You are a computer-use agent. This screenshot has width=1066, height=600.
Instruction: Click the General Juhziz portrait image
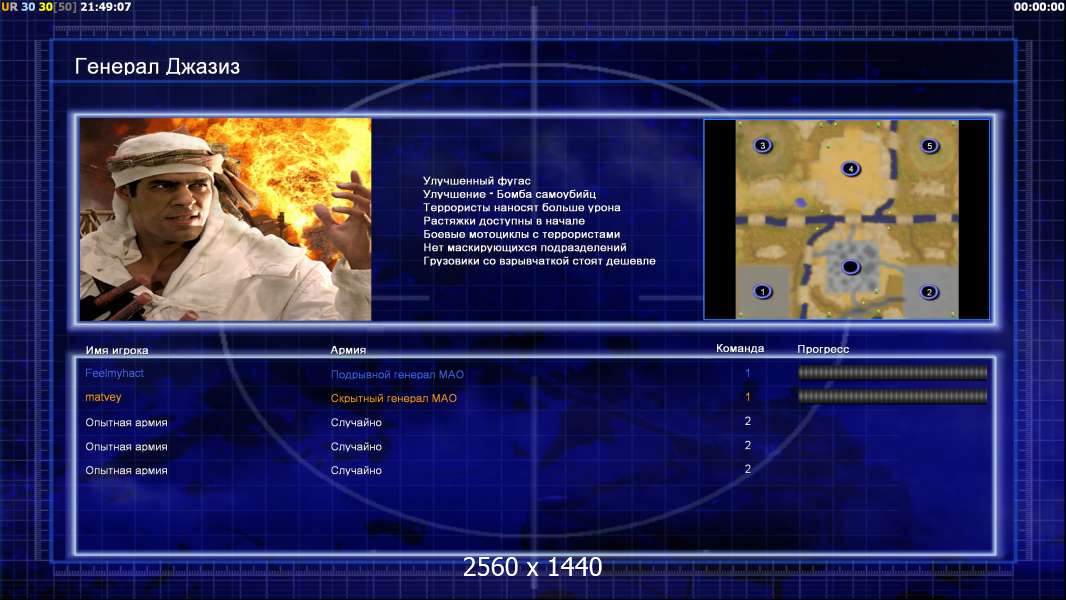tap(226, 219)
